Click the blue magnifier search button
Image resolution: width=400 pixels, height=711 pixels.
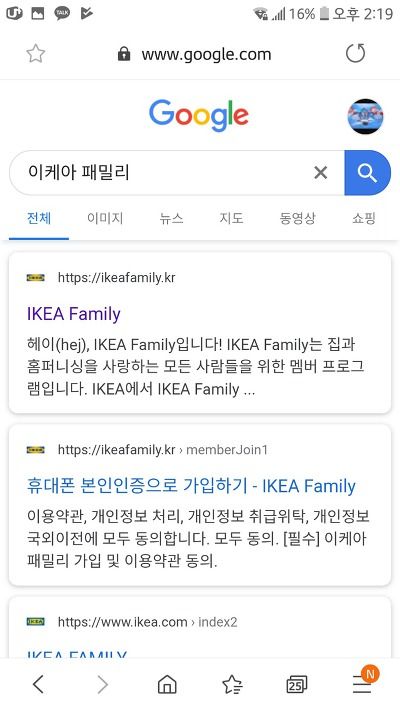[x=367, y=173]
